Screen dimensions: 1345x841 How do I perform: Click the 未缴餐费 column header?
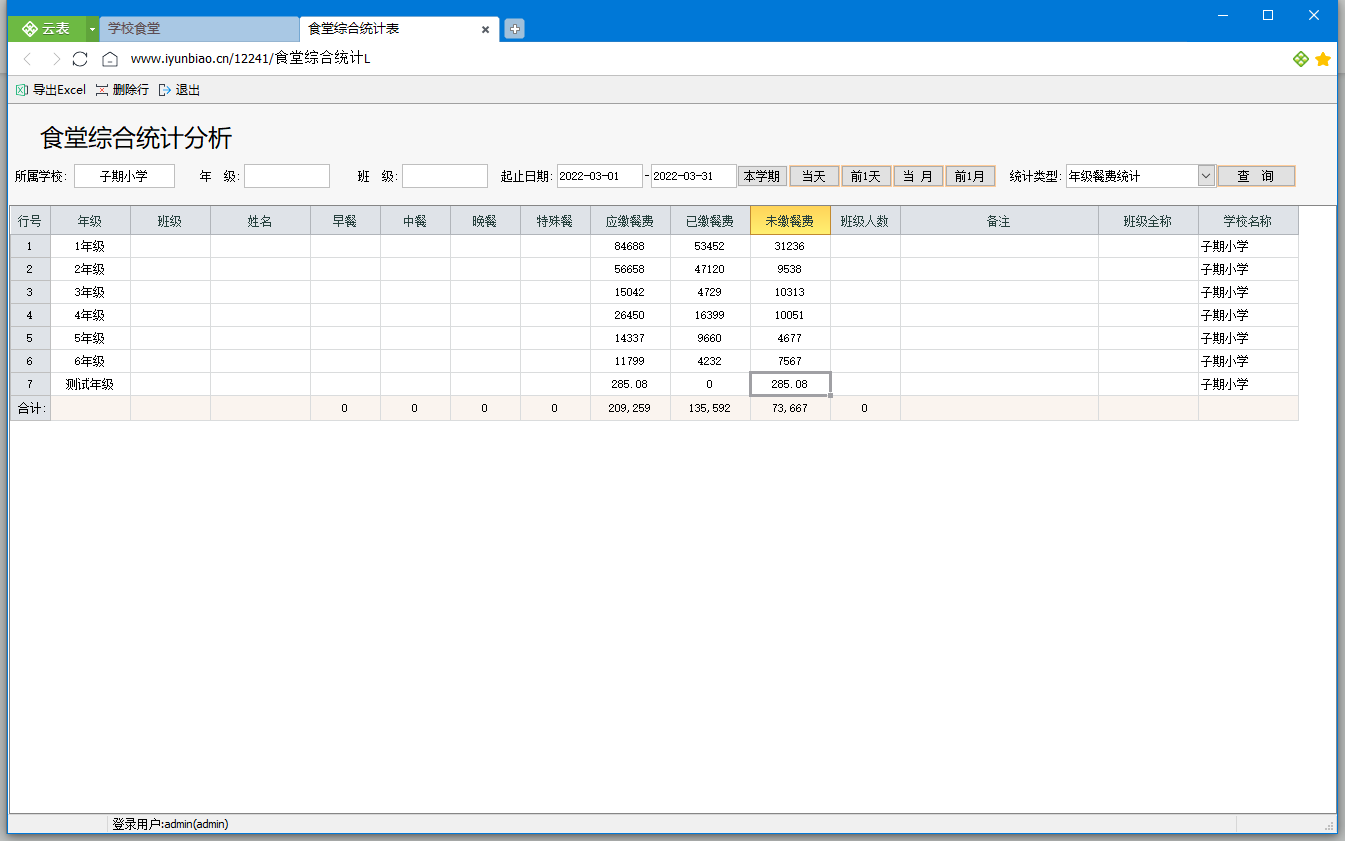tap(790, 221)
